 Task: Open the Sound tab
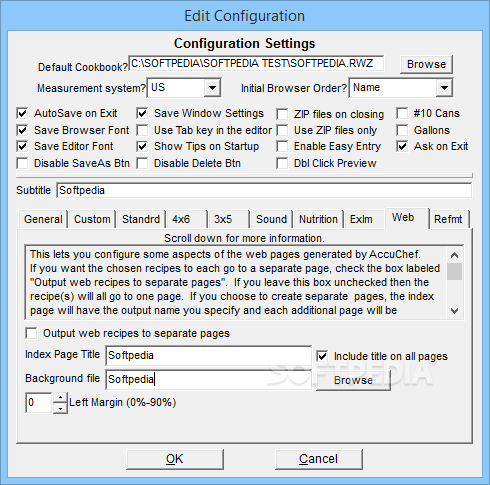click(x=271, y=219)
